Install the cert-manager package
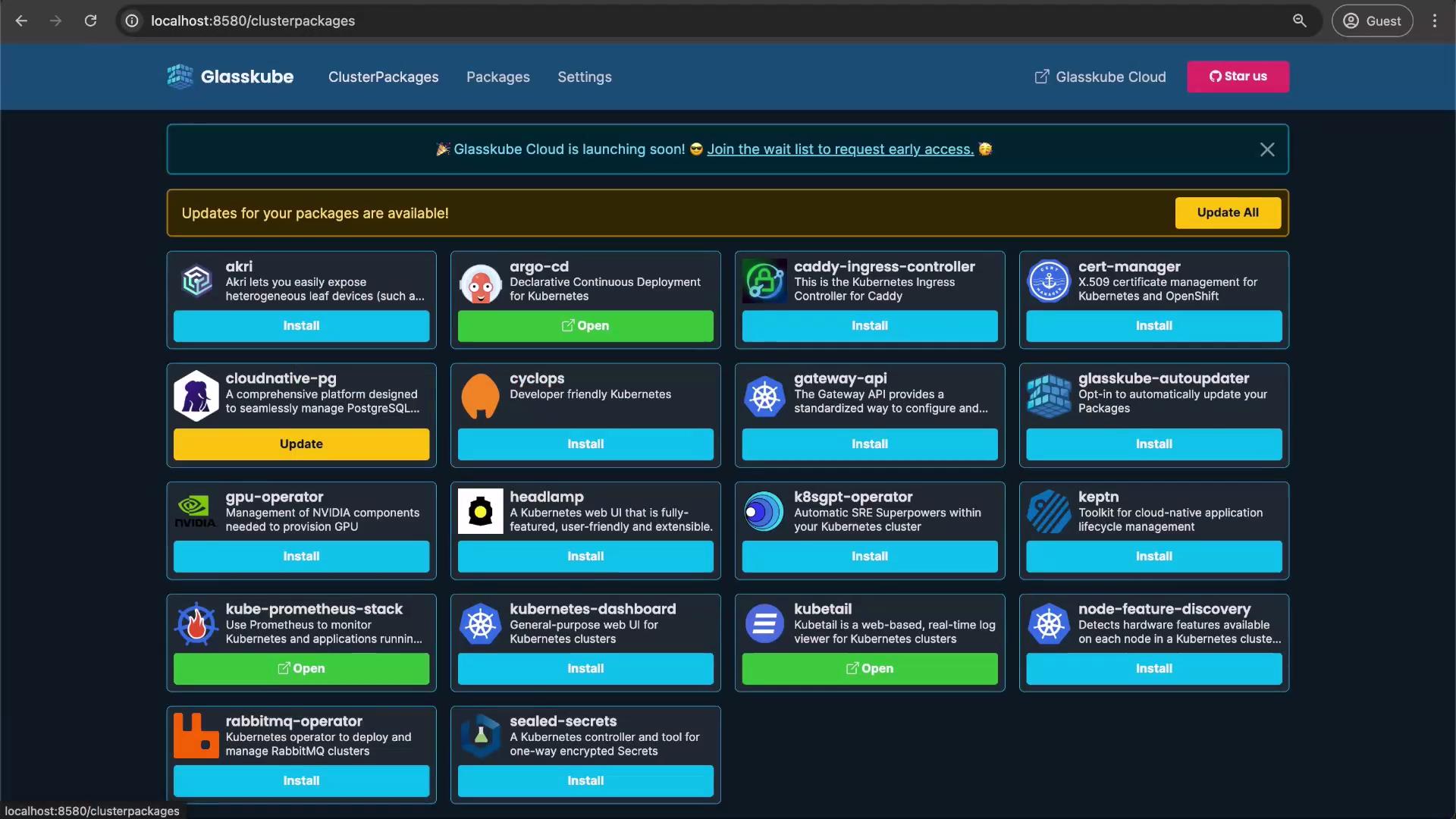Screen dimensions: 1456x819 1153,325
